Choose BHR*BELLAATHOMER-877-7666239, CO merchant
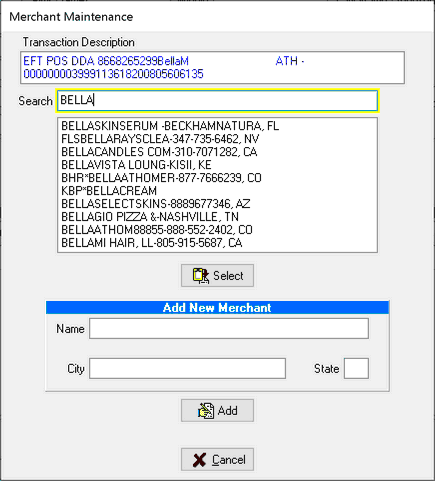The image size is (435, 481). (x=217, y=178)
